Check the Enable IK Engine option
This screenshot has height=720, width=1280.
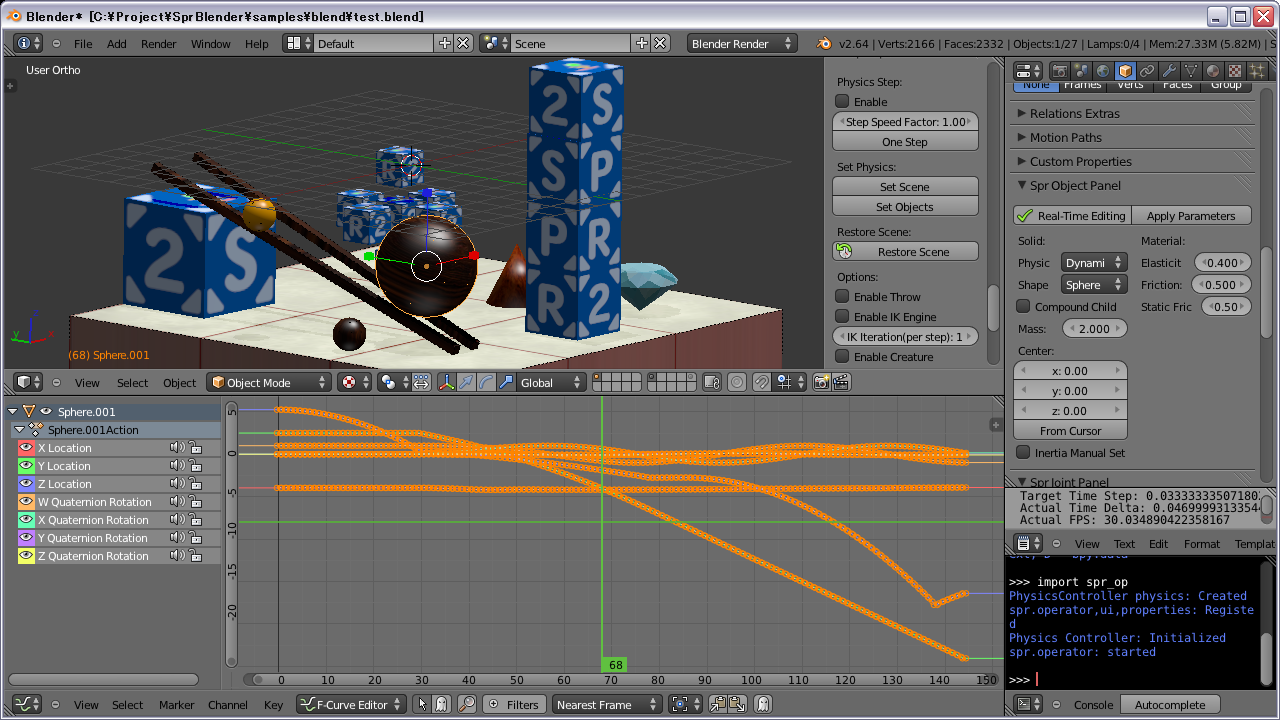coord(842,316)
